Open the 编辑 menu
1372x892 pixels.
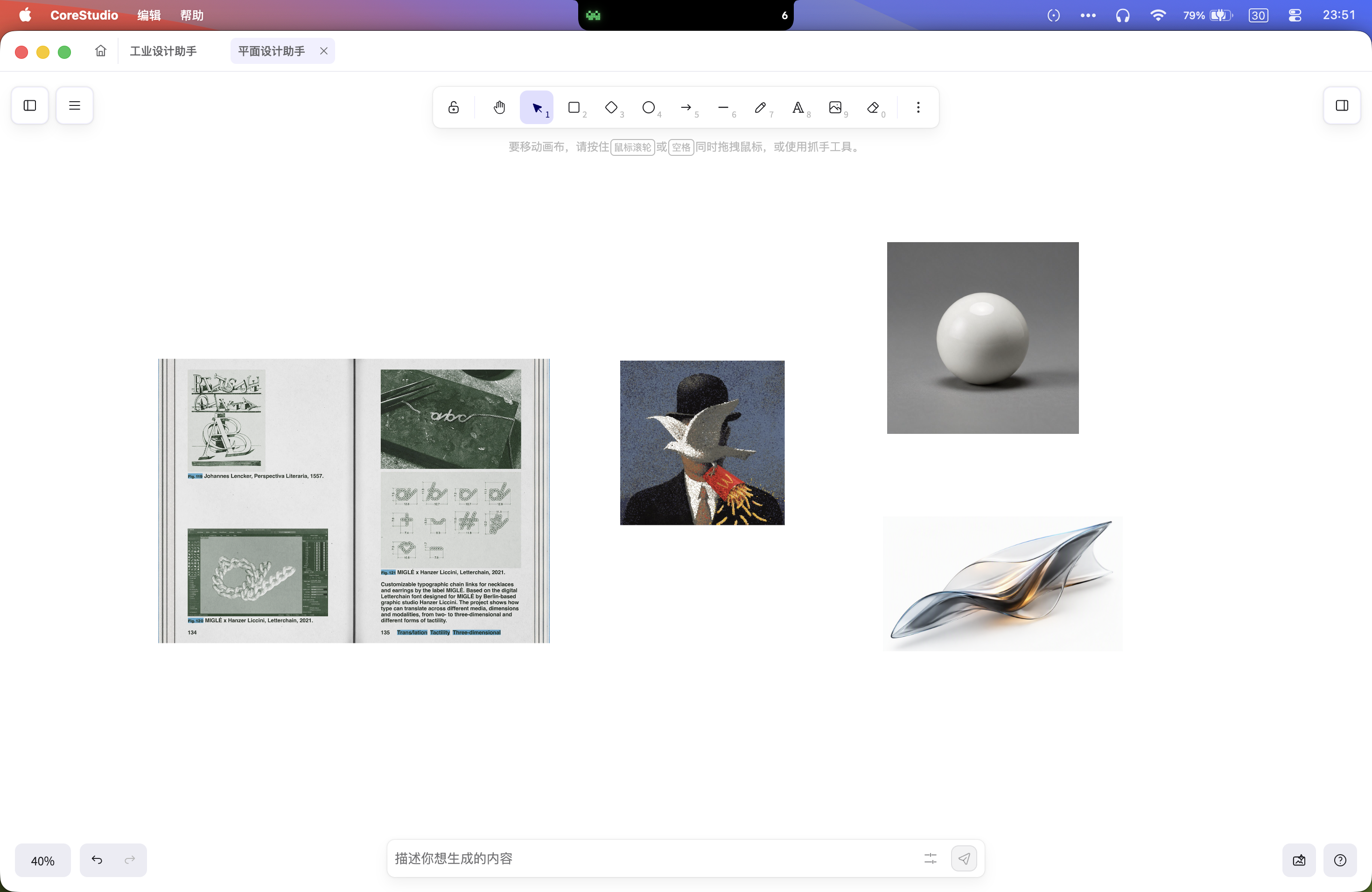pyautogui.click(x=149, y=15)
